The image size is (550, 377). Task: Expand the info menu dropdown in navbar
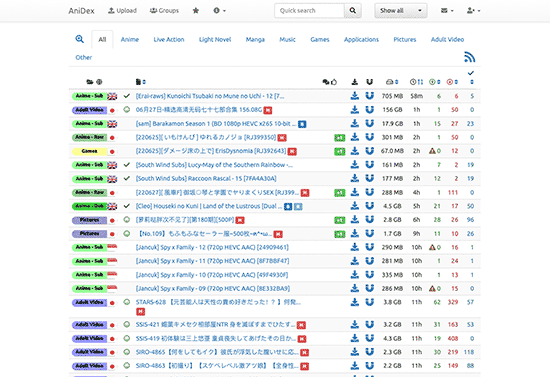[219, 11]
